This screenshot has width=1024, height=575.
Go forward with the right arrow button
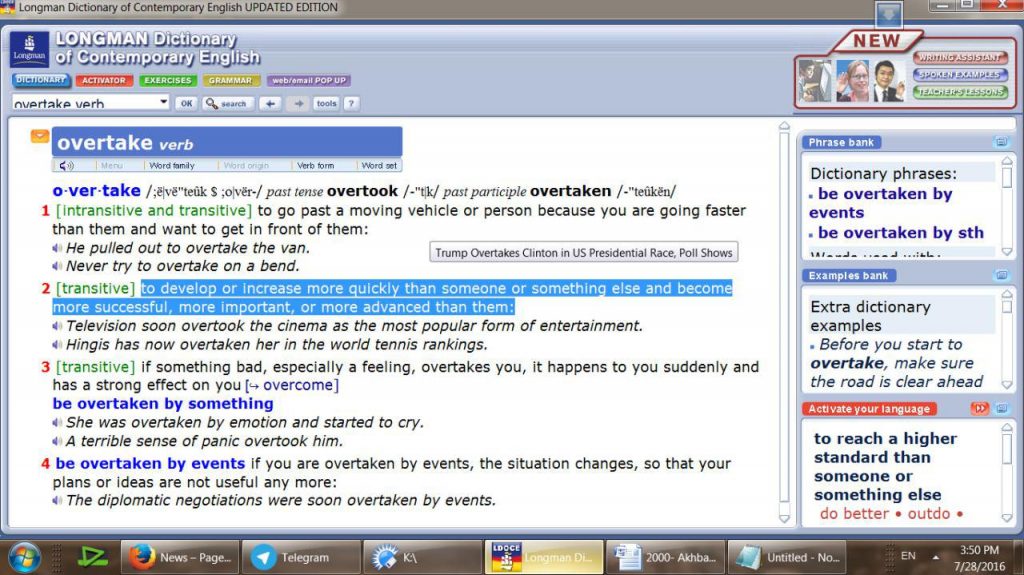[x=298, y=103]
